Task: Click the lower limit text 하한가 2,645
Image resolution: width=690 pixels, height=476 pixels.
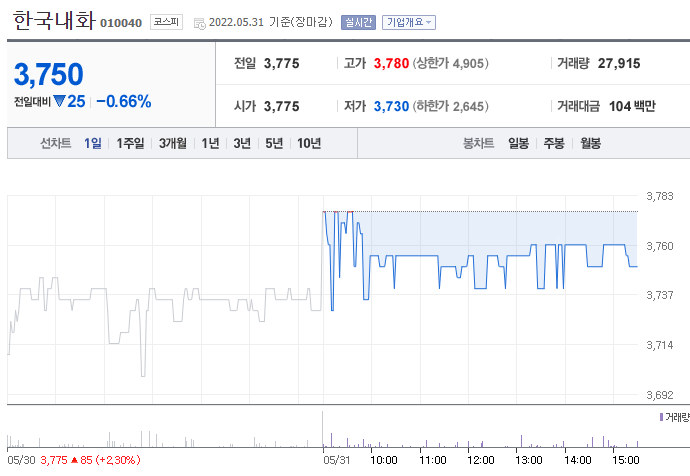Action: pyautogui.click(x=451, y=106)
